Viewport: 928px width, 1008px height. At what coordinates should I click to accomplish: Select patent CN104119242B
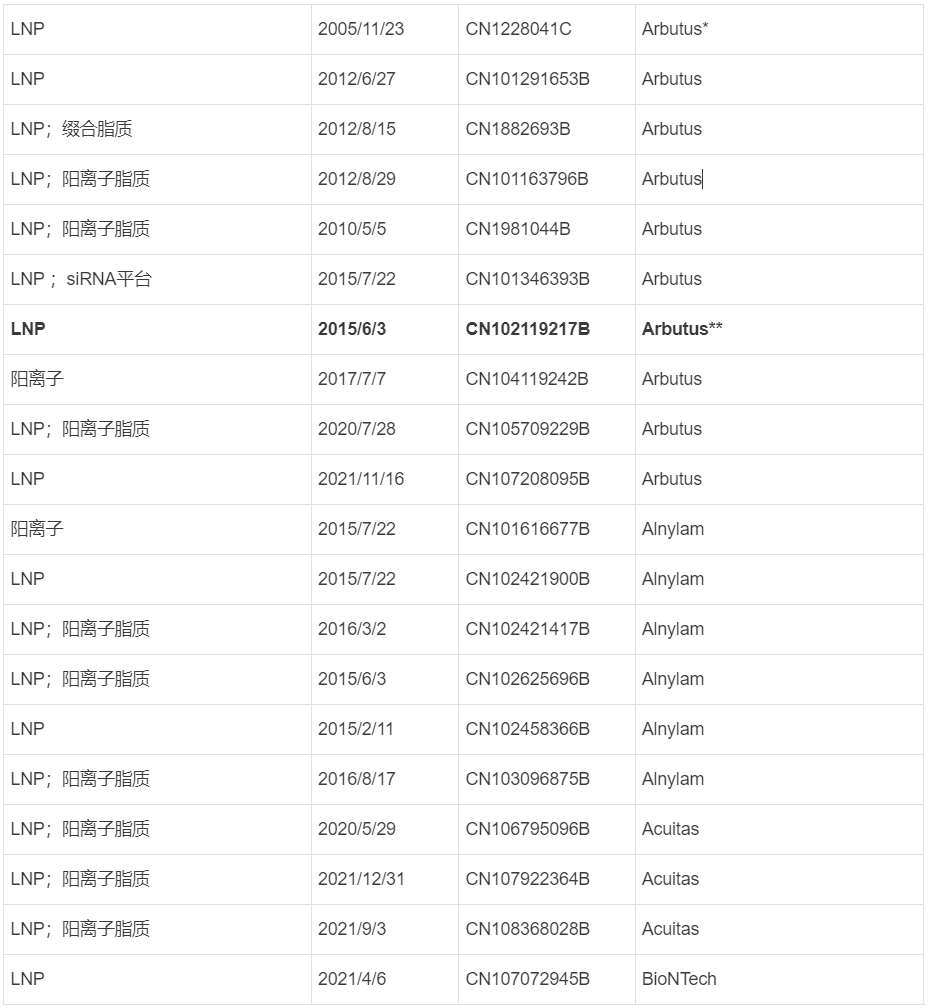pyautogui.click(x=527, y=379)
